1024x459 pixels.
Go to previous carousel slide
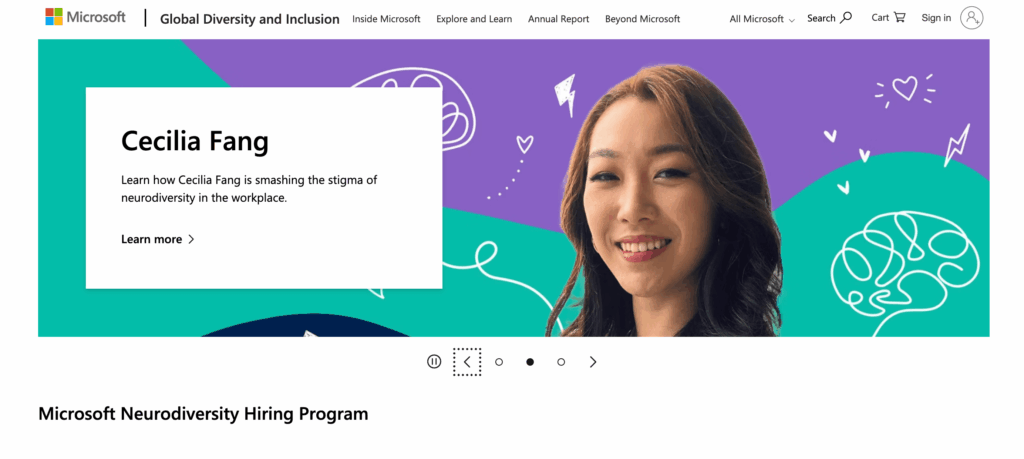pyautogui.click(x=467, y=362)
